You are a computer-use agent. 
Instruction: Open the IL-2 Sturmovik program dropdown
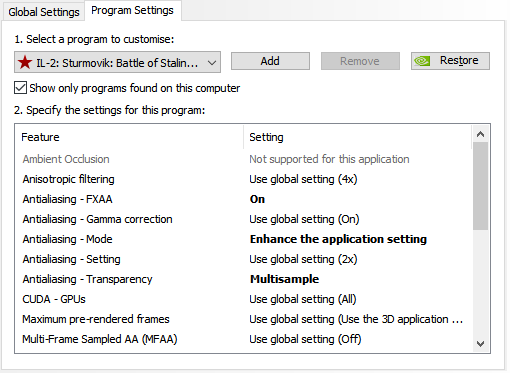tap(117, 62)
